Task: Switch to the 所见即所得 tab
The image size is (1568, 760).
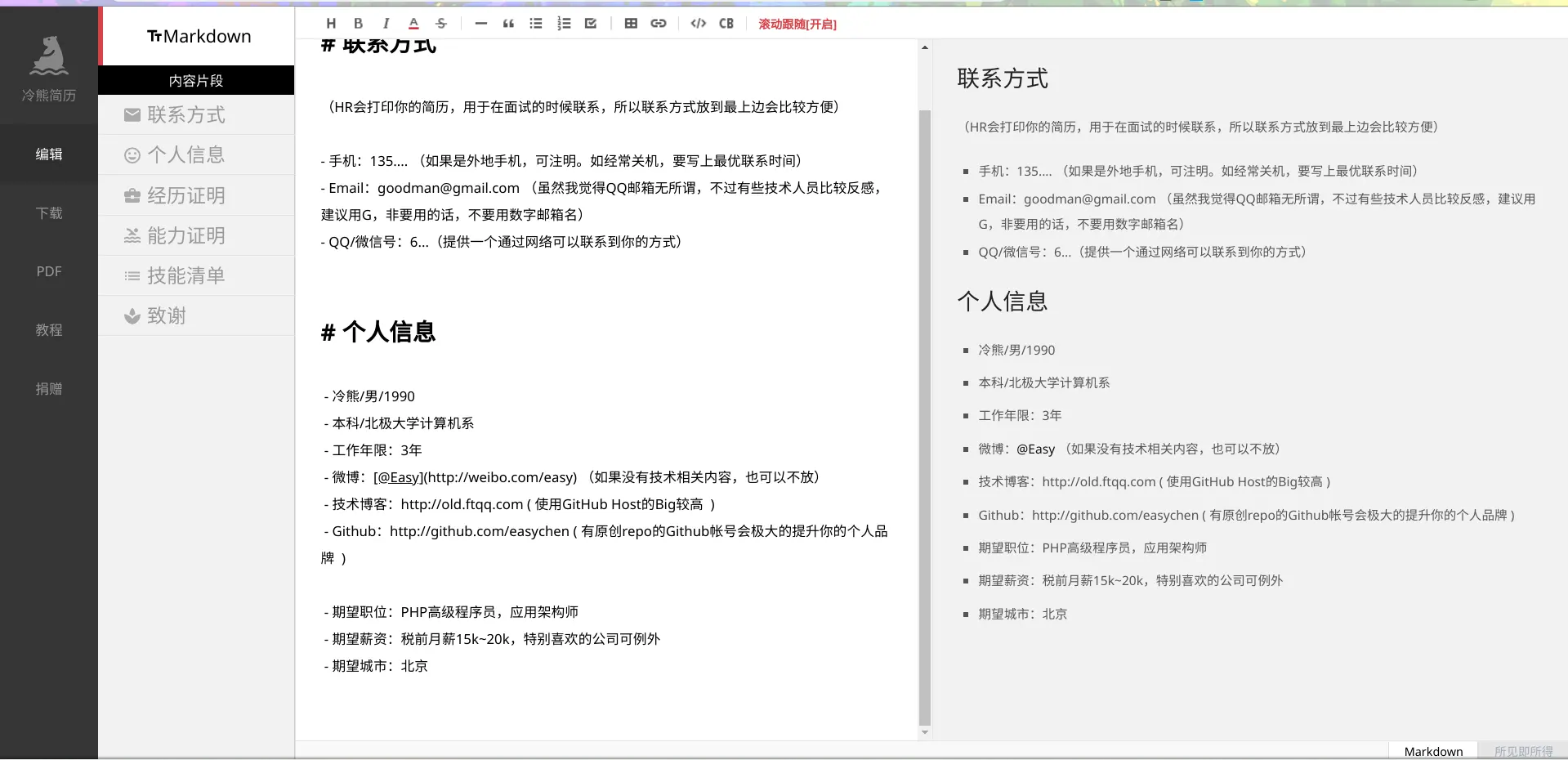Action: click(x=1523, y=751)
